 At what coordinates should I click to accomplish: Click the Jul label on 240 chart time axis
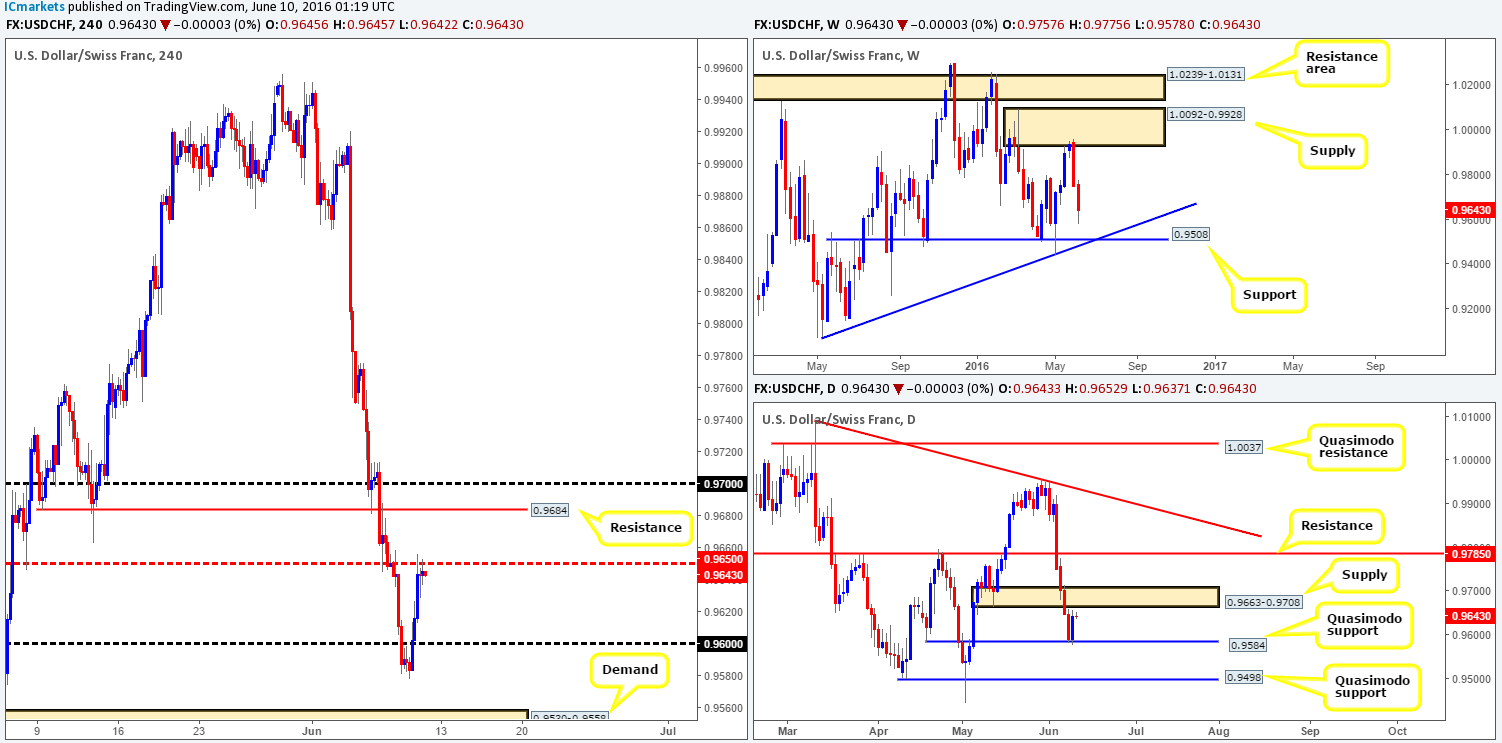point(669,732)
